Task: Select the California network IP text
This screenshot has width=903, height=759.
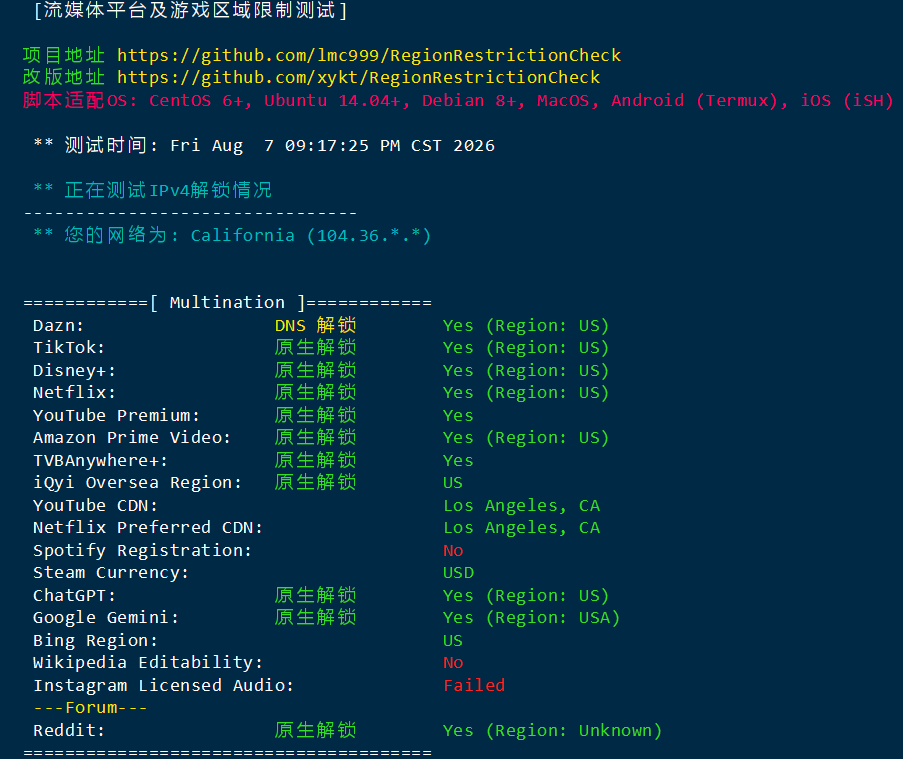Action: 310,236
